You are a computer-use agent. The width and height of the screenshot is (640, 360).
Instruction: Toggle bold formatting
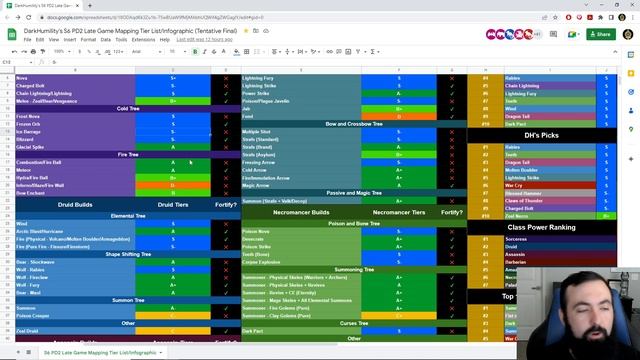pos(195,52)
